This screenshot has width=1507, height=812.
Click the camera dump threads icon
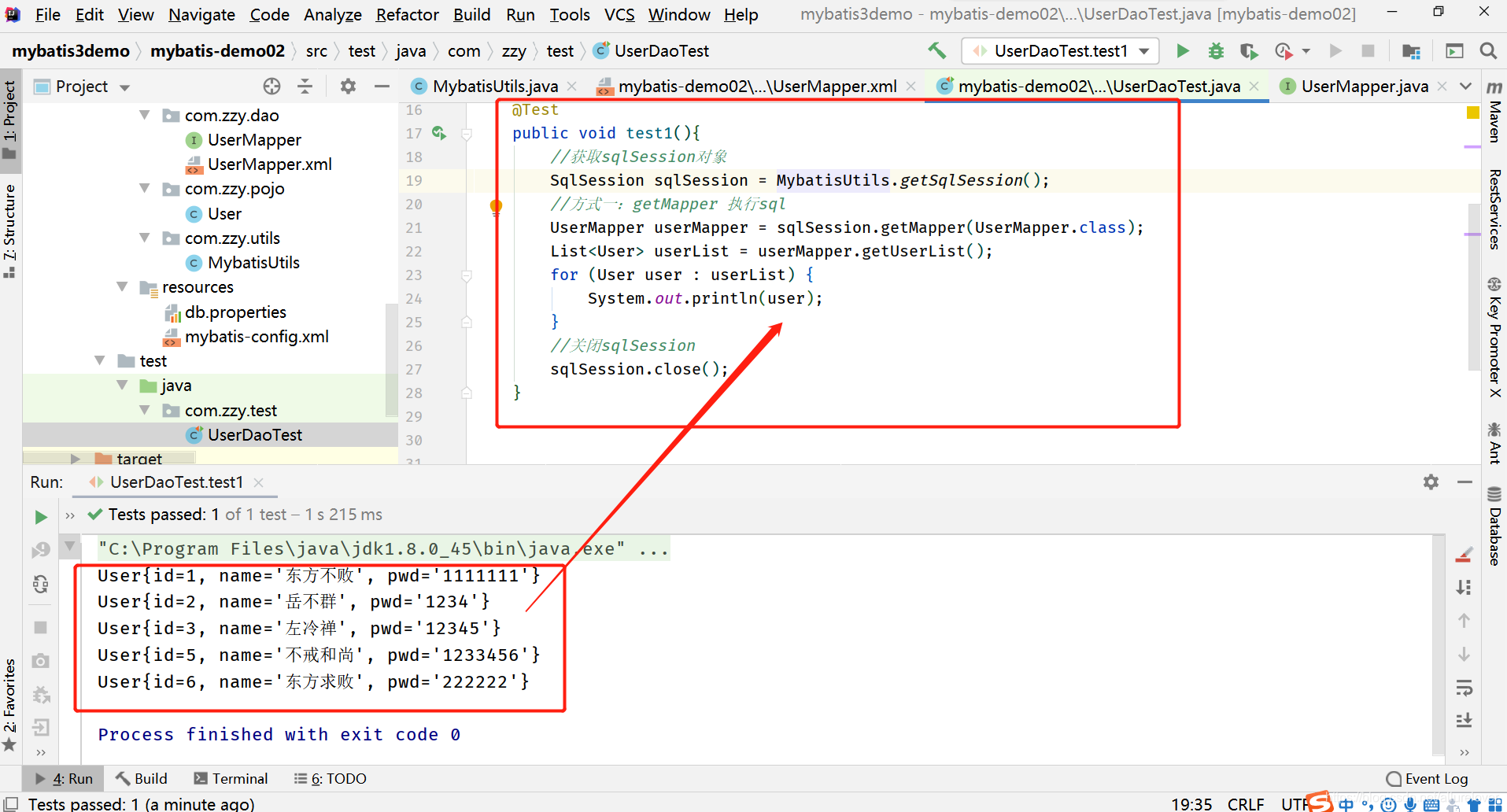[41, 661]
